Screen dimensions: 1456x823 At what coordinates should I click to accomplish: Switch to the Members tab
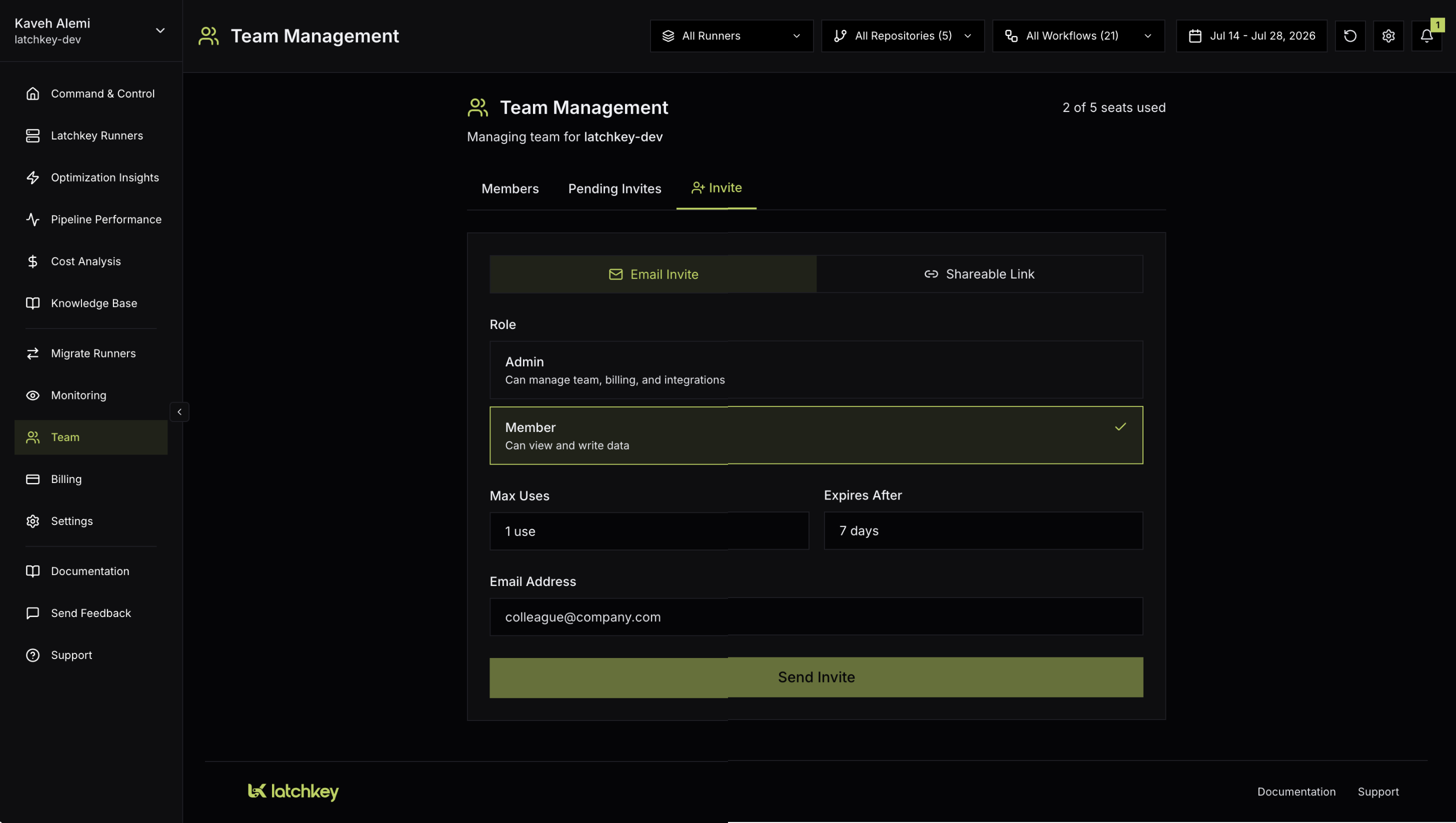click(510, 189)
